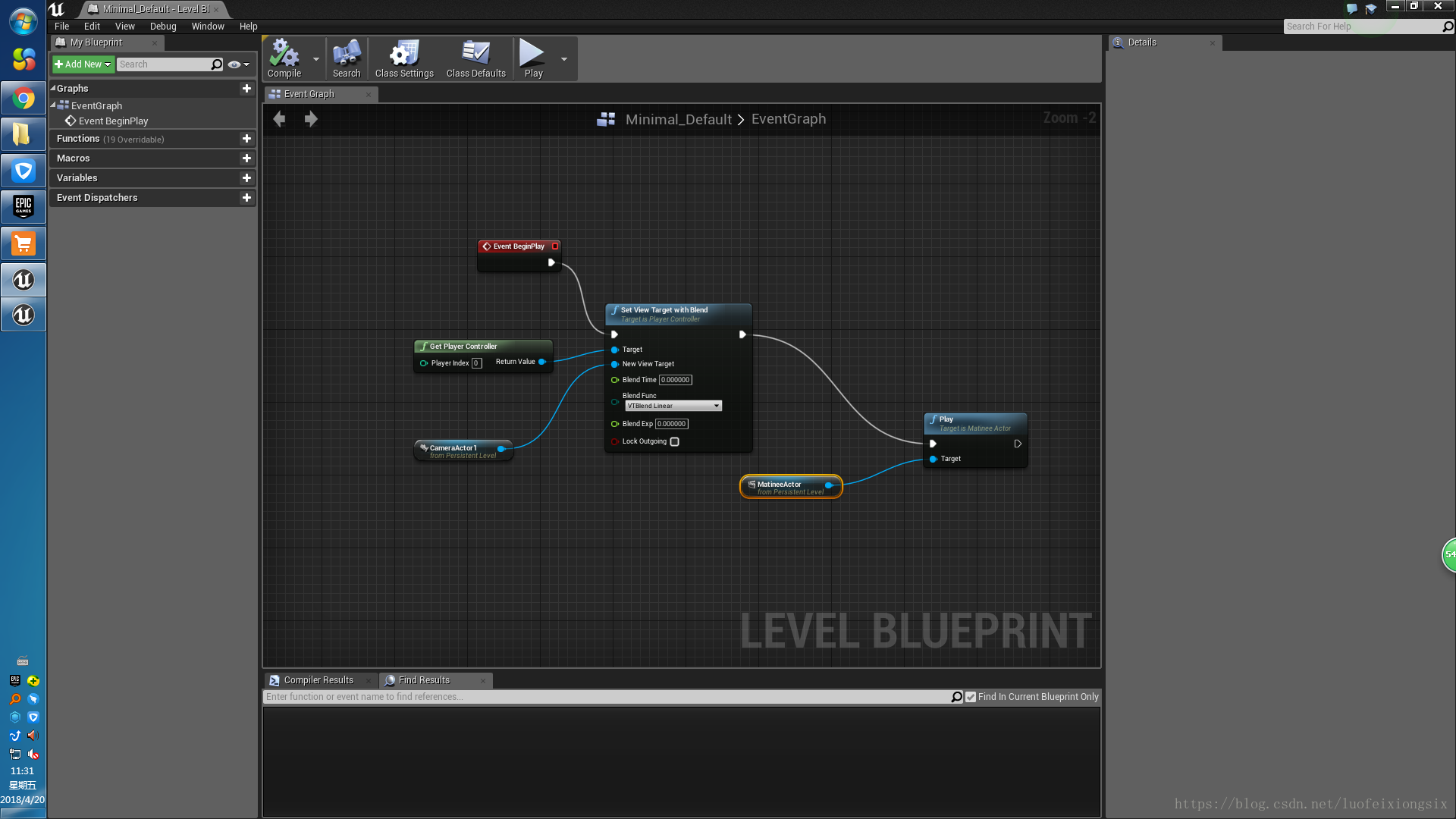
Task: Open the File menu
Action: pyautogui.click(x=62, y=27)
